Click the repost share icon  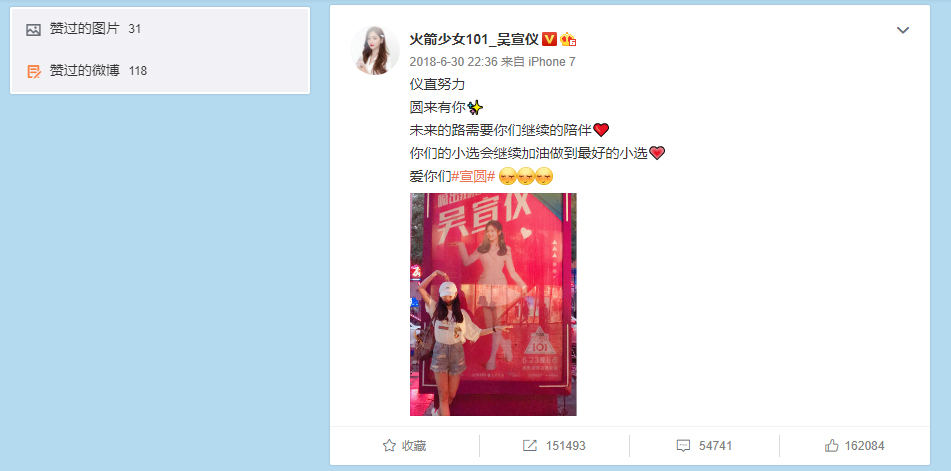(x=529, y=446)
